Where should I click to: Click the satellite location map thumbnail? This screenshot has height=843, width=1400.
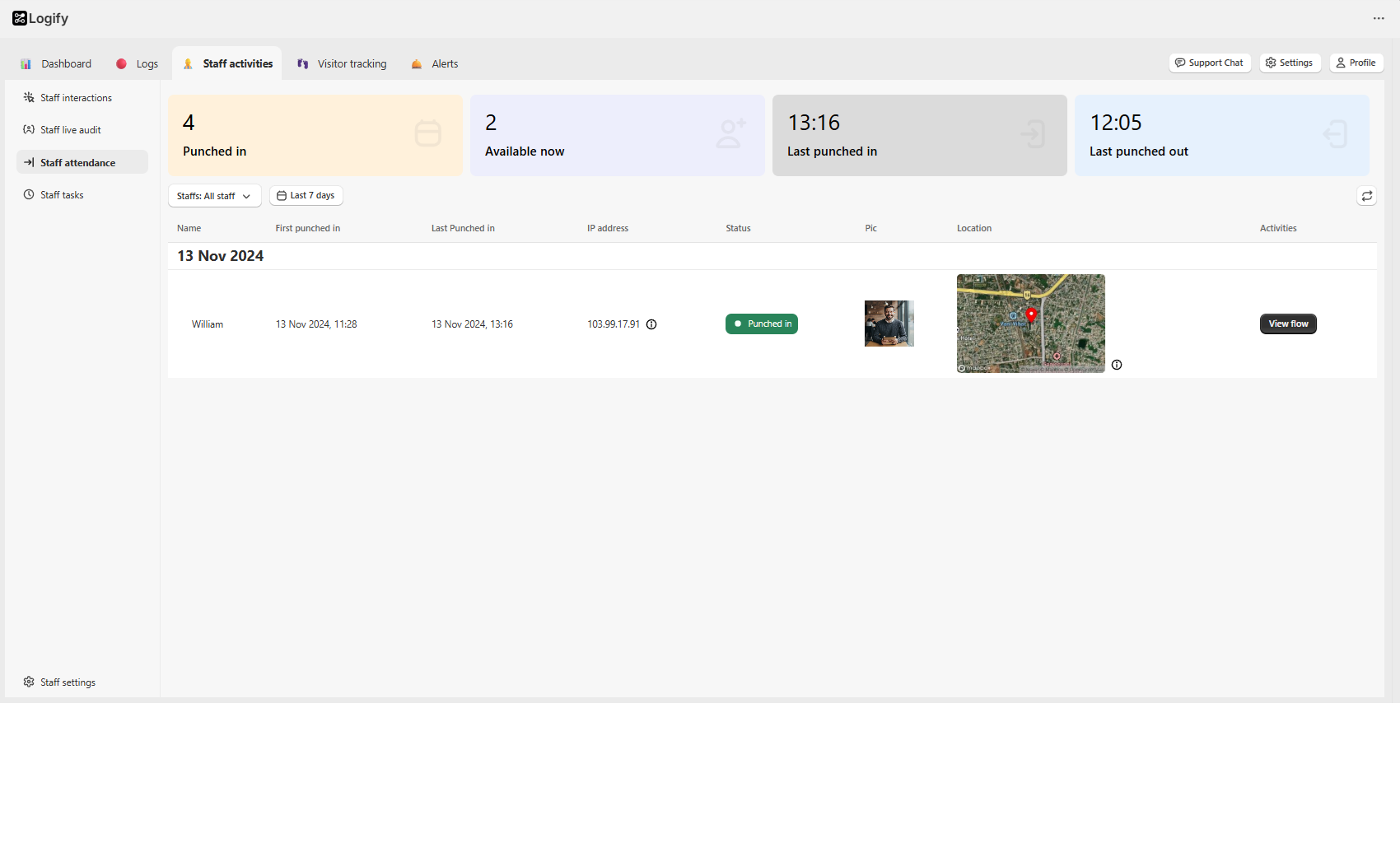pos(1031,324)
